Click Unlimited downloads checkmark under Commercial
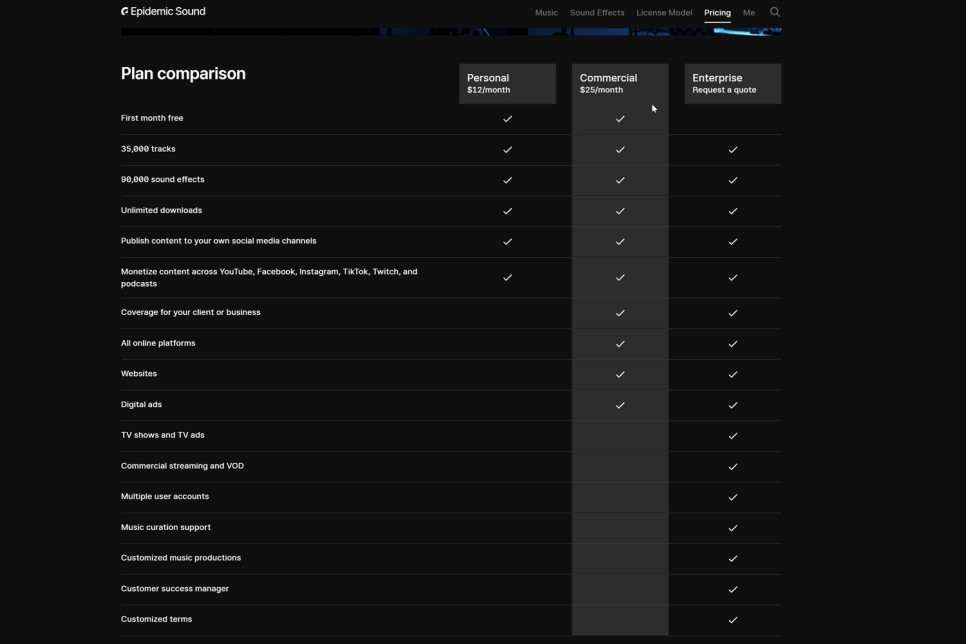This screenshot has height=644, width=966. tap(620, 211)
